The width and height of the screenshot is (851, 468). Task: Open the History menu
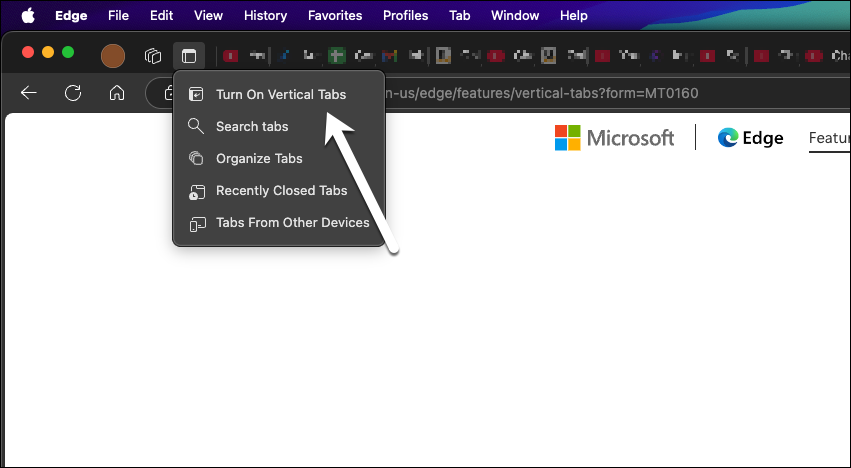[265, 15]
